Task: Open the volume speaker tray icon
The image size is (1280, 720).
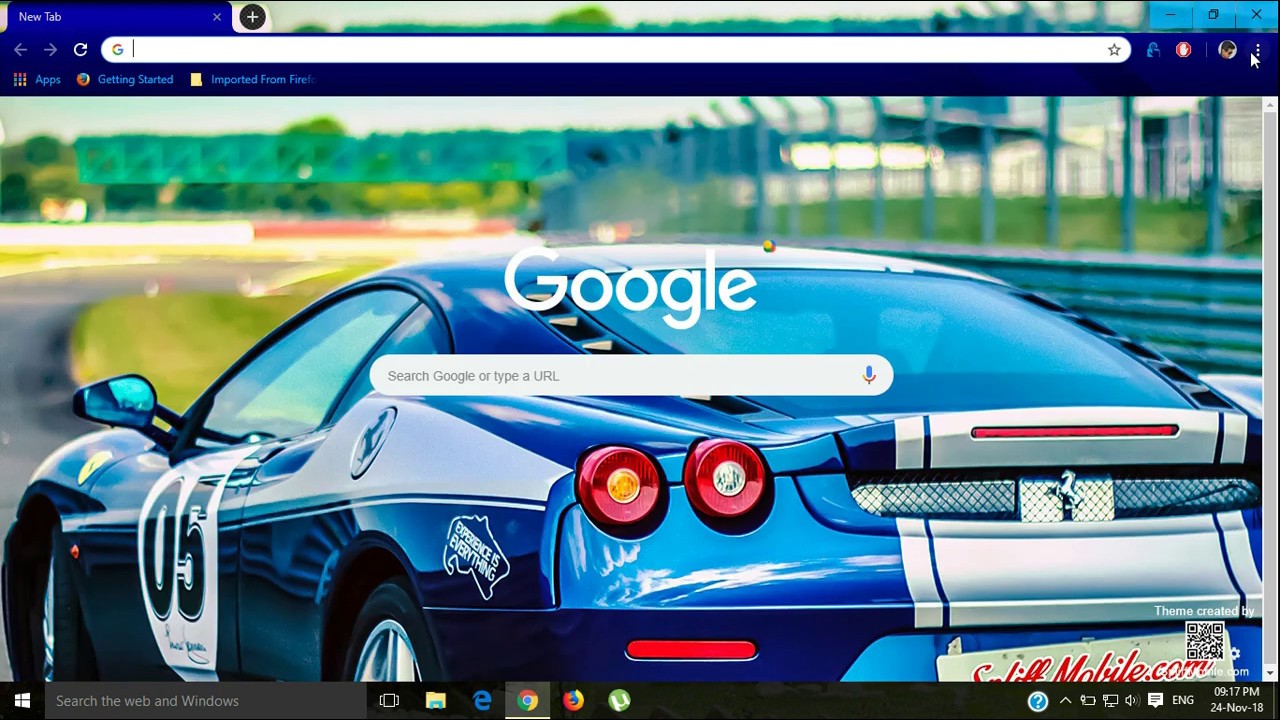Action: coord(1132,701)
